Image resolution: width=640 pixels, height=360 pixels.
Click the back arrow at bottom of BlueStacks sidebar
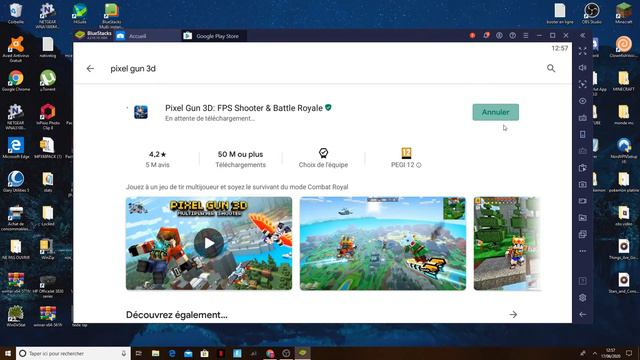coord(582,314)
